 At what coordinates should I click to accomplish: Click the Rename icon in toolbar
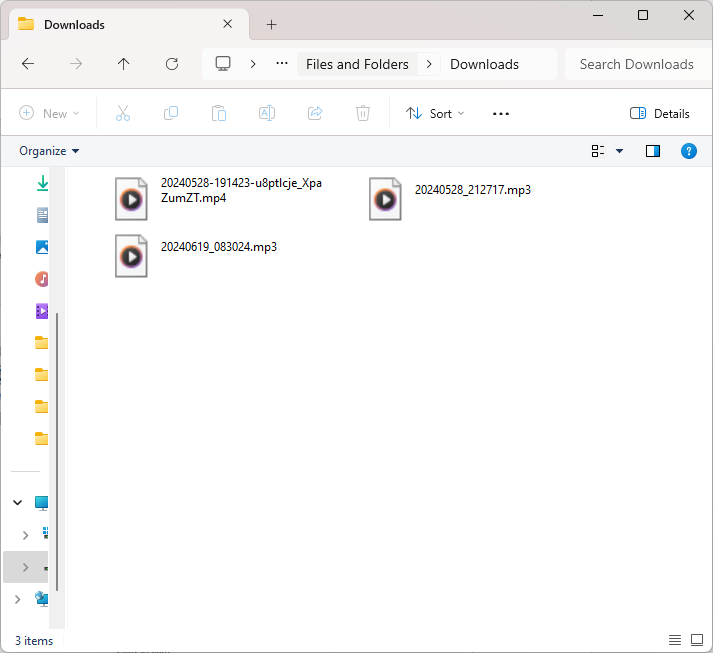(267, 113)
